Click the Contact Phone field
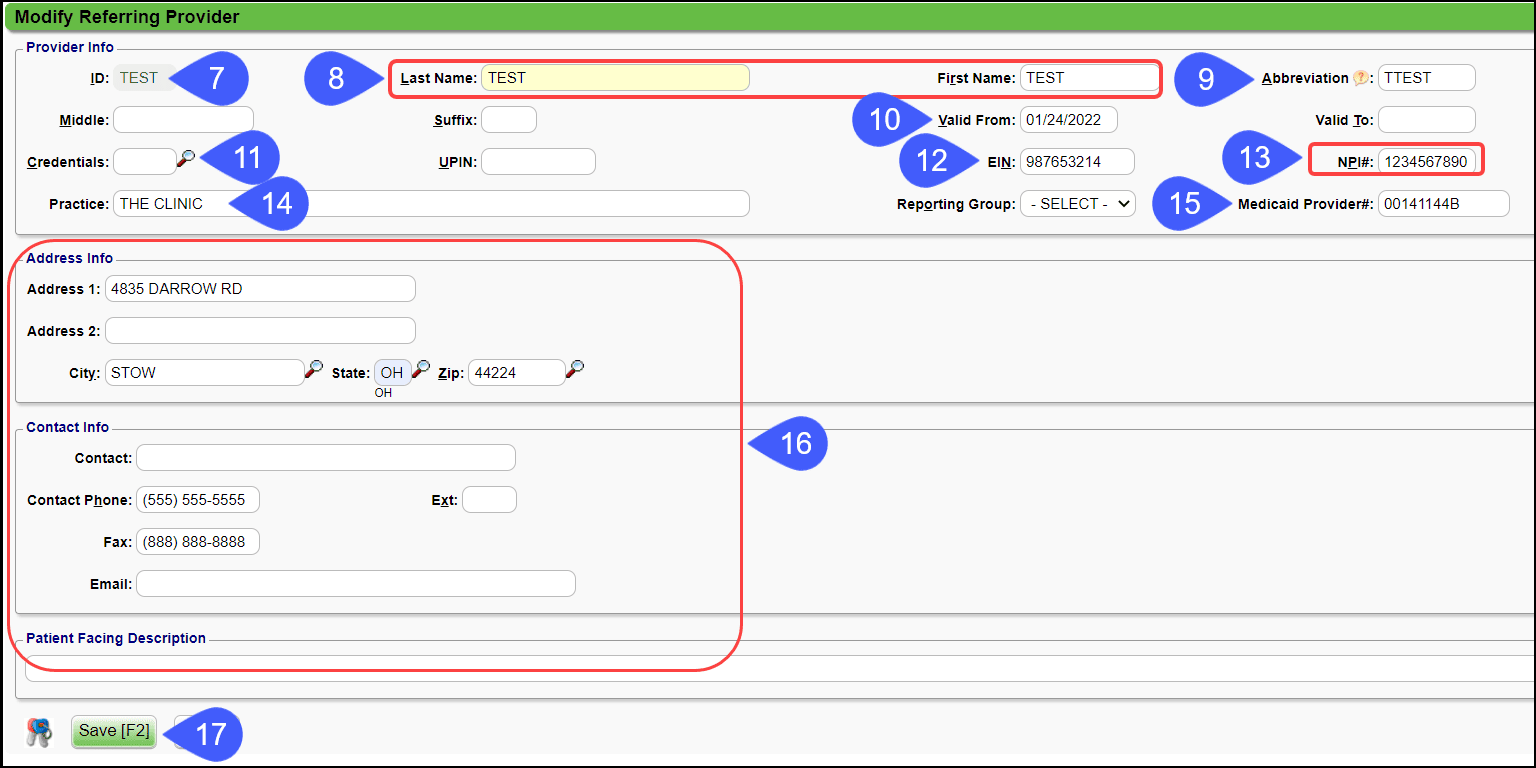The width and height of the screenshot is (1536, 768). [x=197, y=499]
